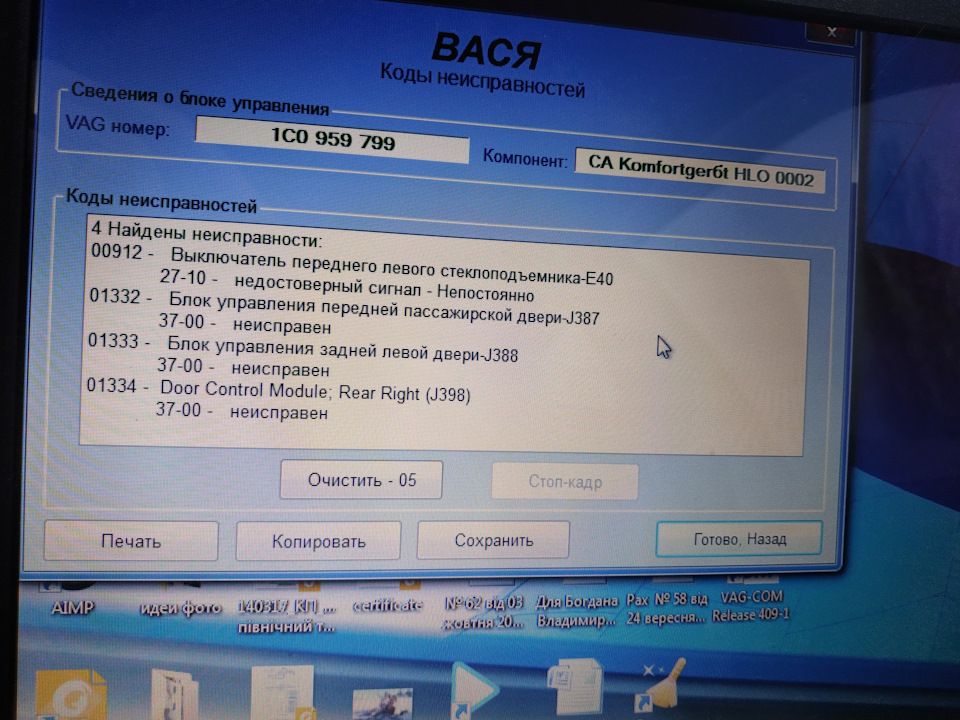Open the '140317 КП' desktop file

[287, 615]
